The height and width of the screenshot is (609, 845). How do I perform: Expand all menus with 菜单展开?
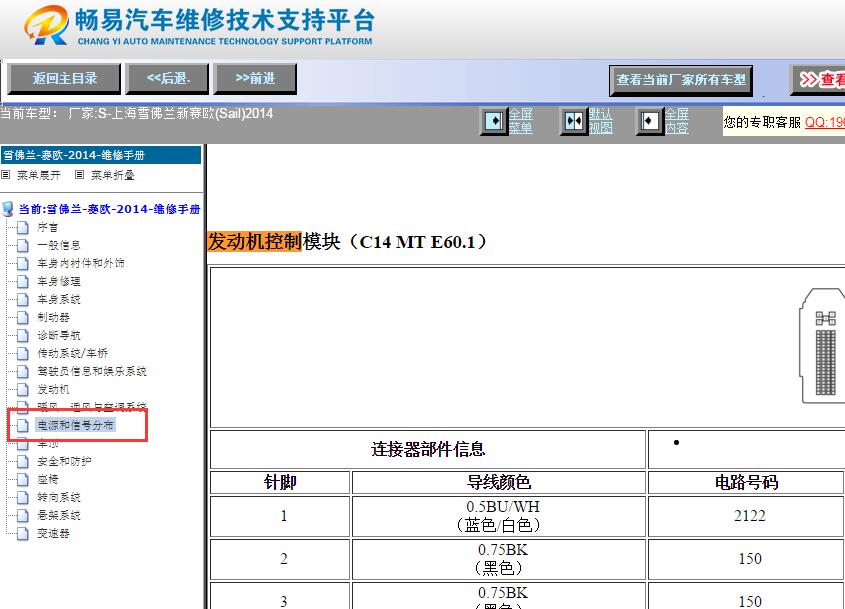38,175
